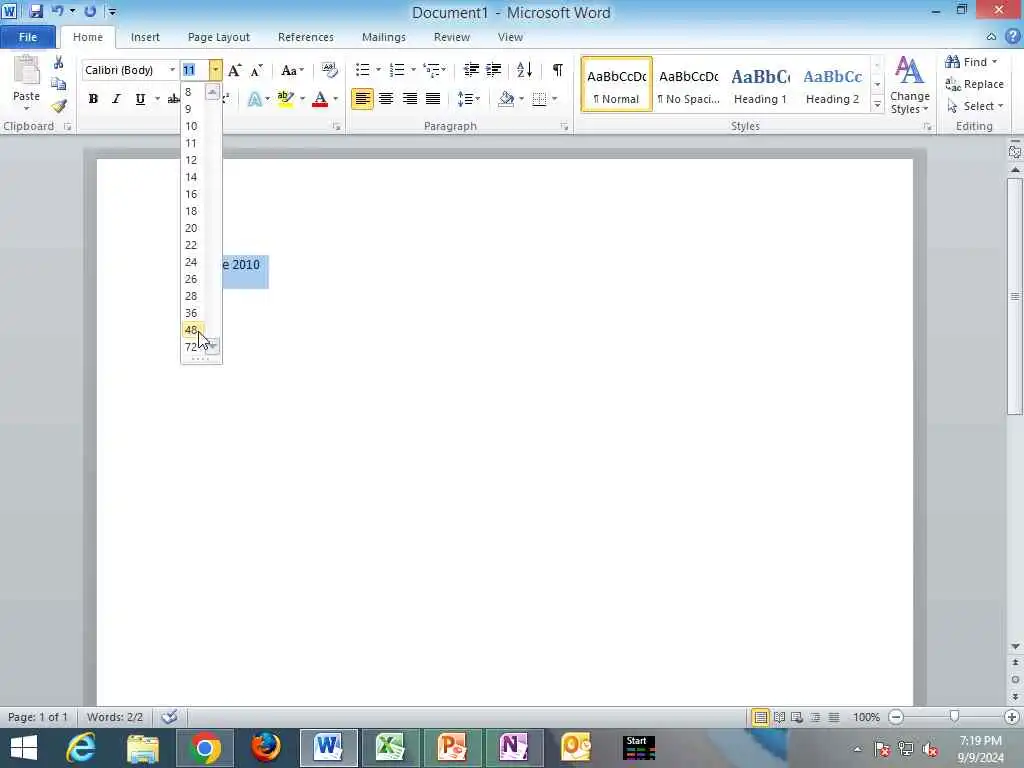Click the Copy icon in Clipboard group
The height and width of the screenshot is (768, 1024).
point(59,84)
